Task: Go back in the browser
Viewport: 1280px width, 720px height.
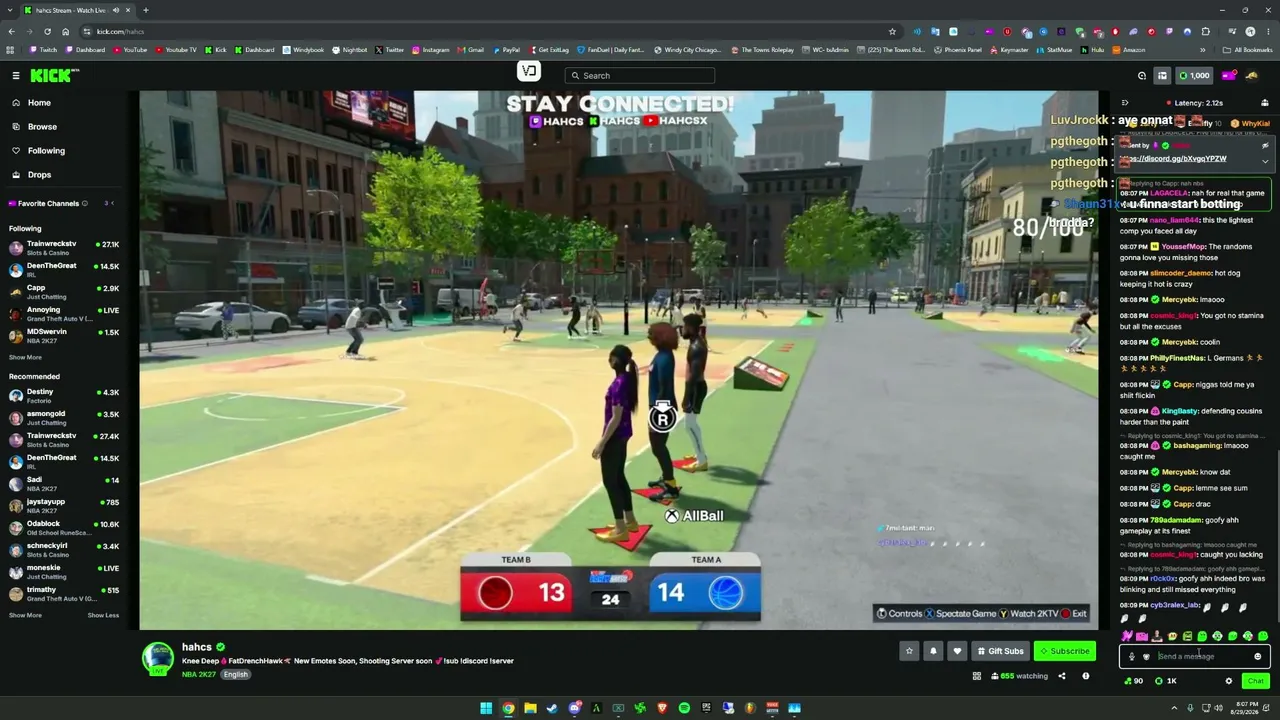Action: 11,31
